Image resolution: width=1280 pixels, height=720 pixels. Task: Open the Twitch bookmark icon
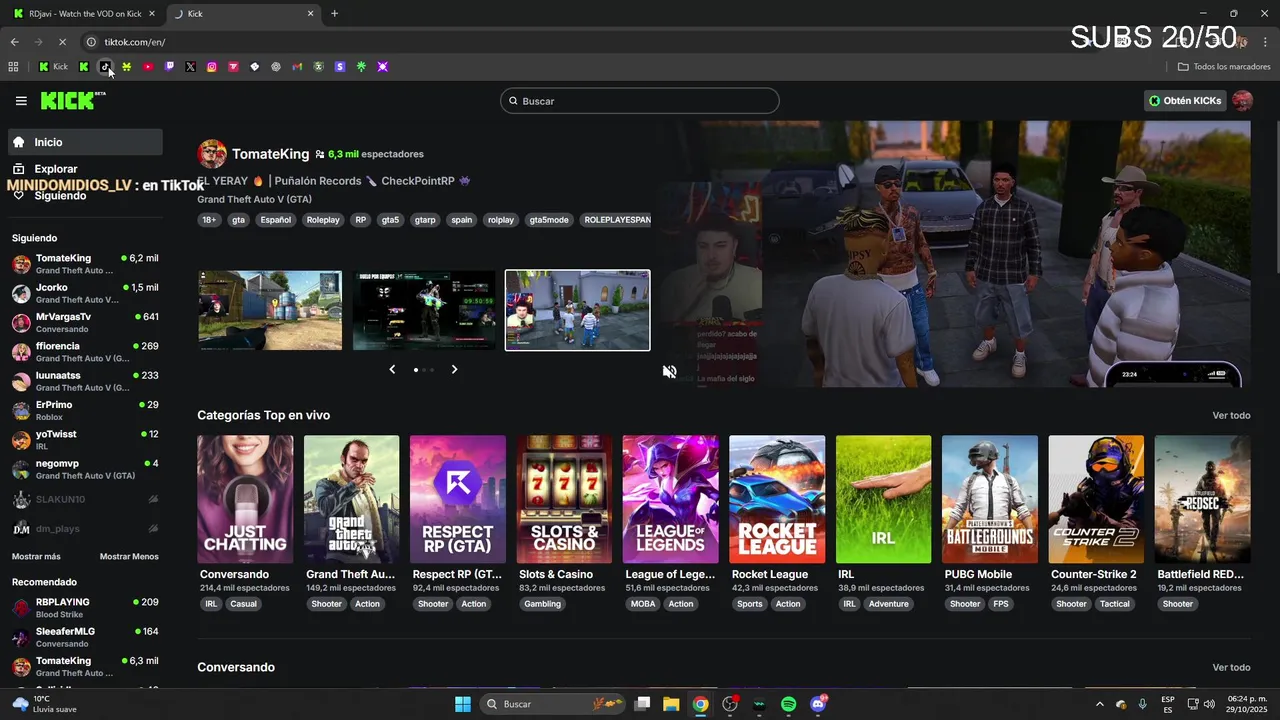169,67
